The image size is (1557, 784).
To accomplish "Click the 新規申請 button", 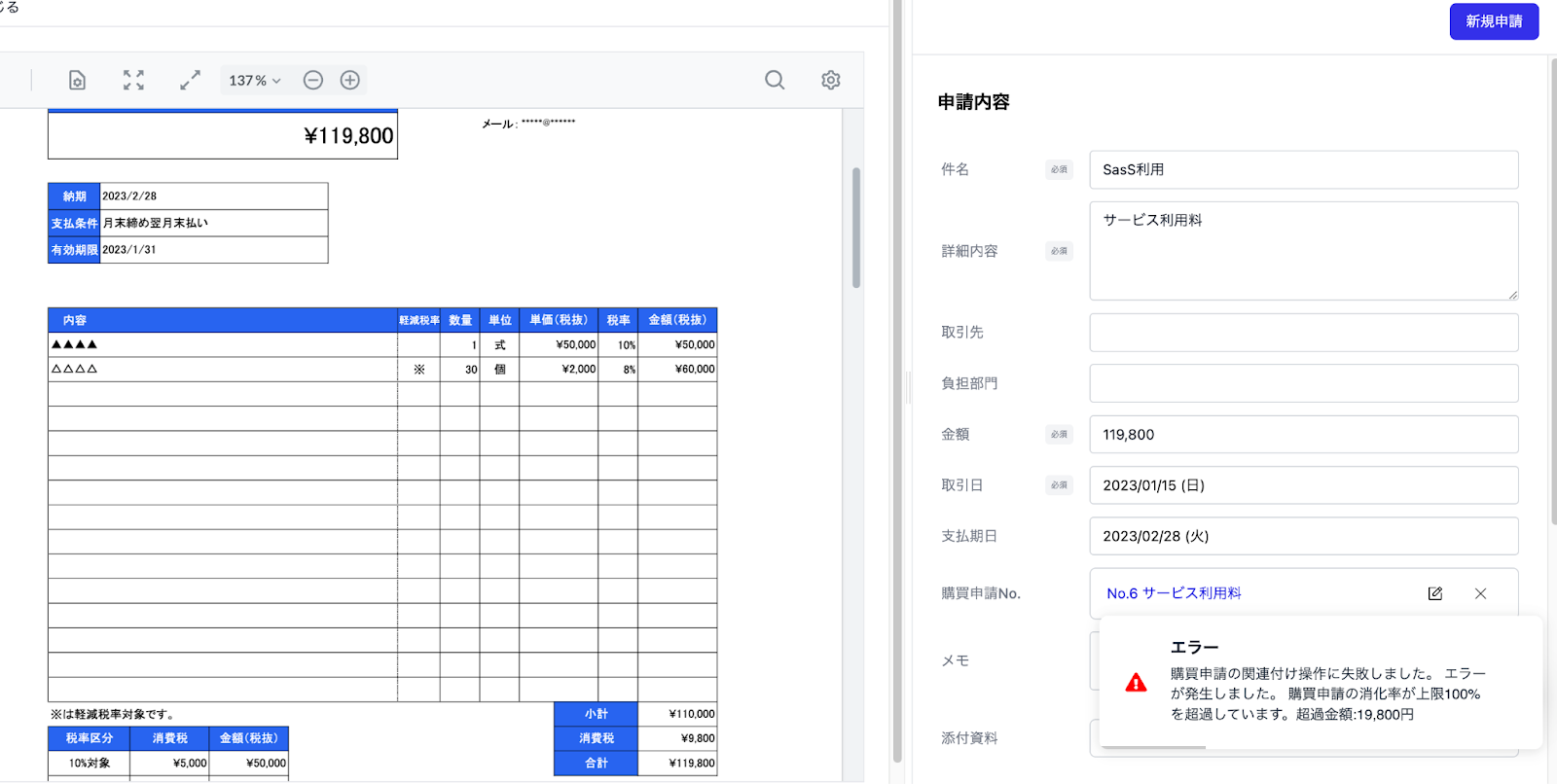I will pos(1494,21).
